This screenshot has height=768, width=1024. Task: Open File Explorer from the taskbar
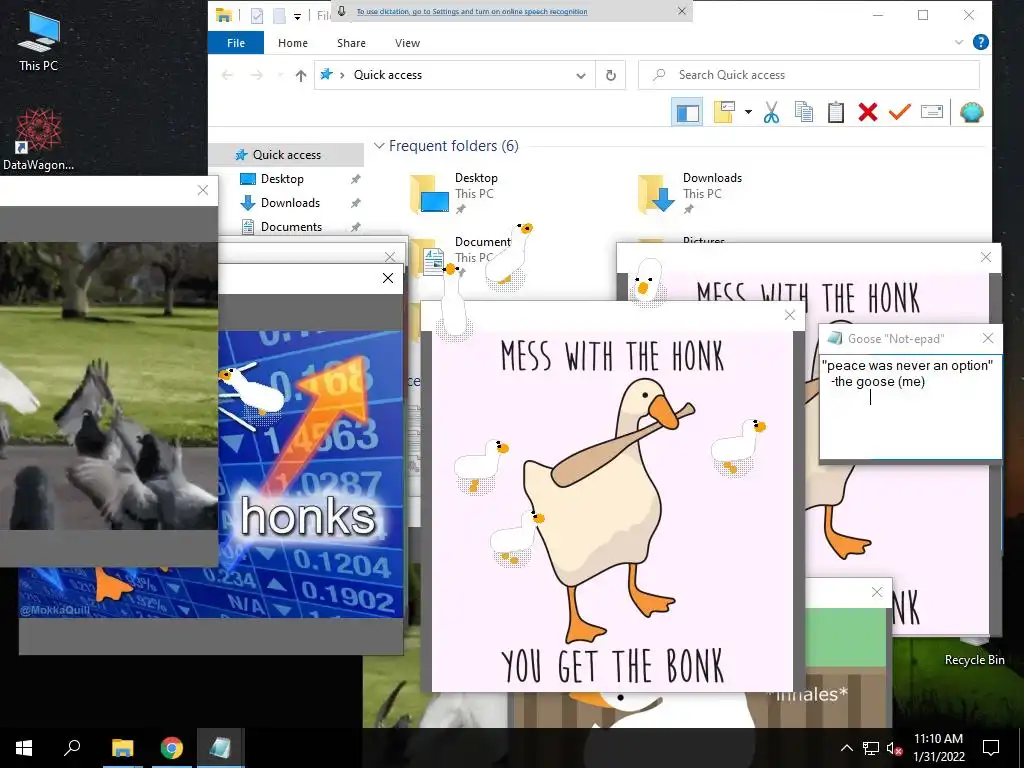(122, 748)
